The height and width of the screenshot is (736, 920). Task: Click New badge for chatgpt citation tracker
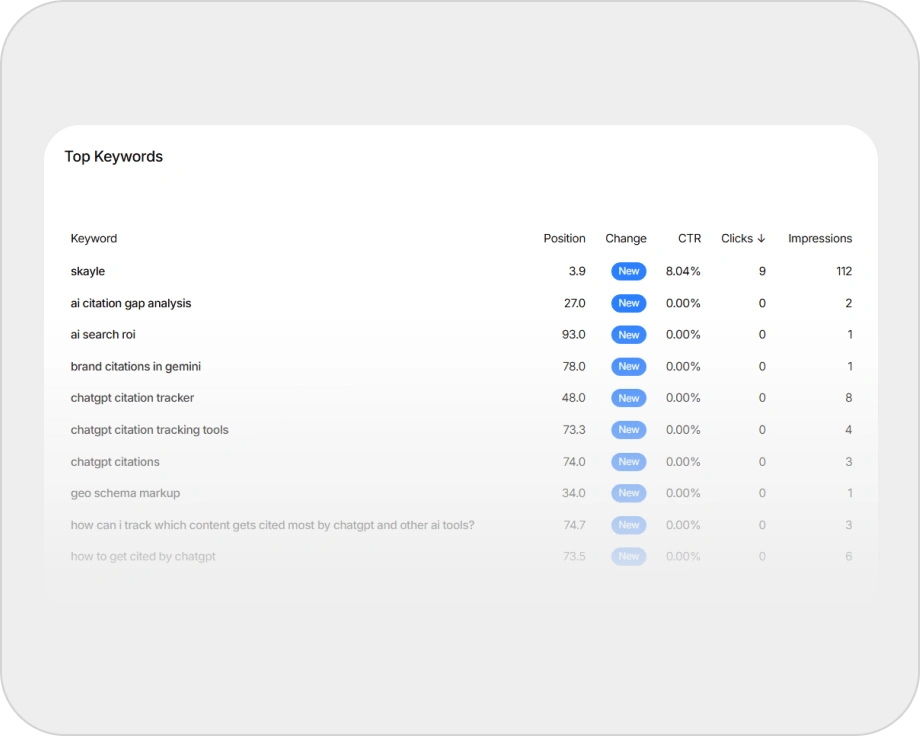click(x=628, y=398)
